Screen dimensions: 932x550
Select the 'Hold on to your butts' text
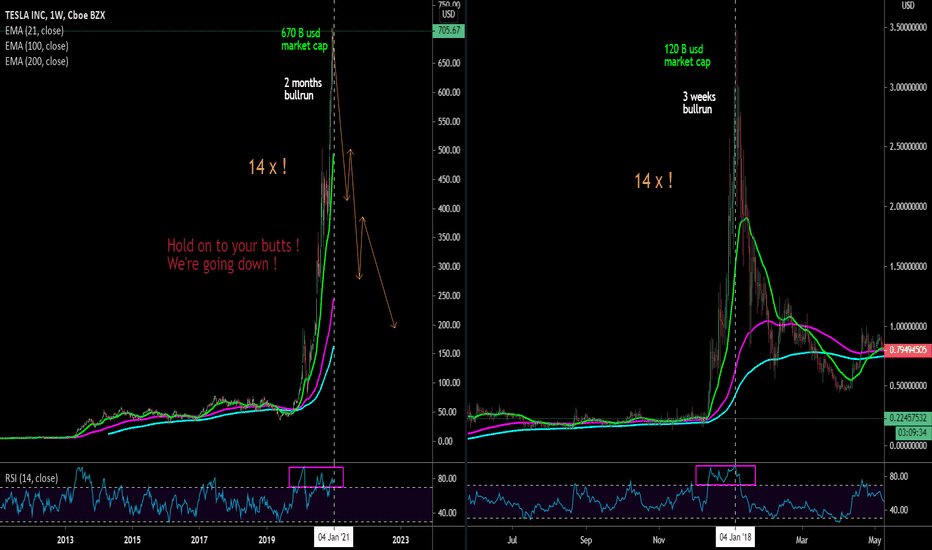[x=233, y=254]
